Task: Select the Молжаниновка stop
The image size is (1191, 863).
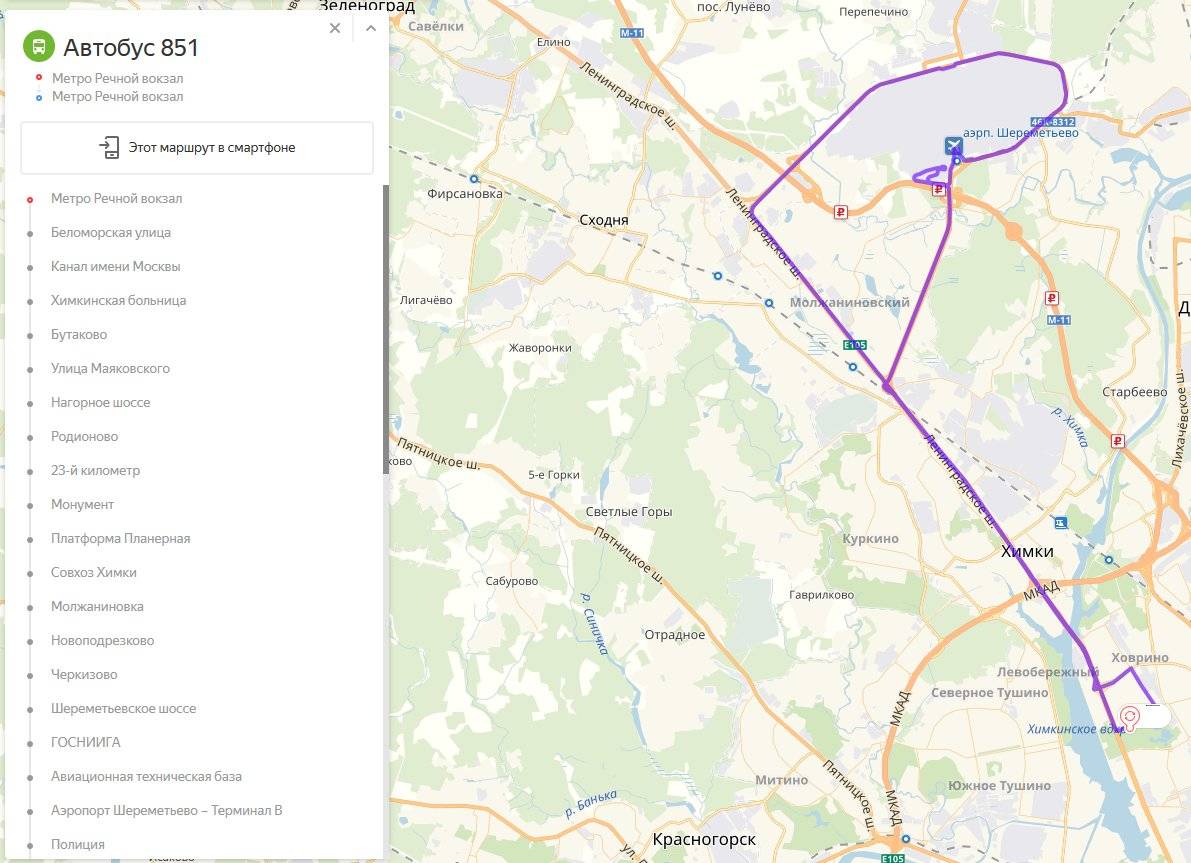Action: click(x=96, y=607)
